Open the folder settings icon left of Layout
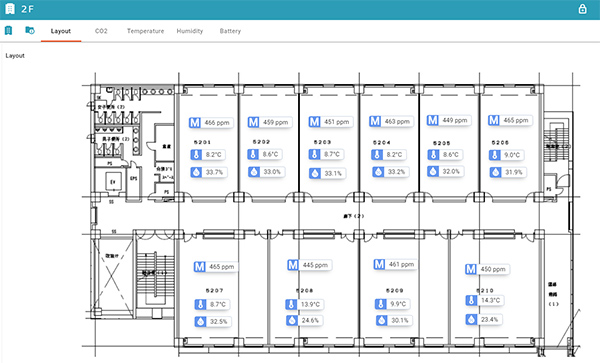This screenshot has height=363, width=600. pyautogui.click(x=30, y=30)
